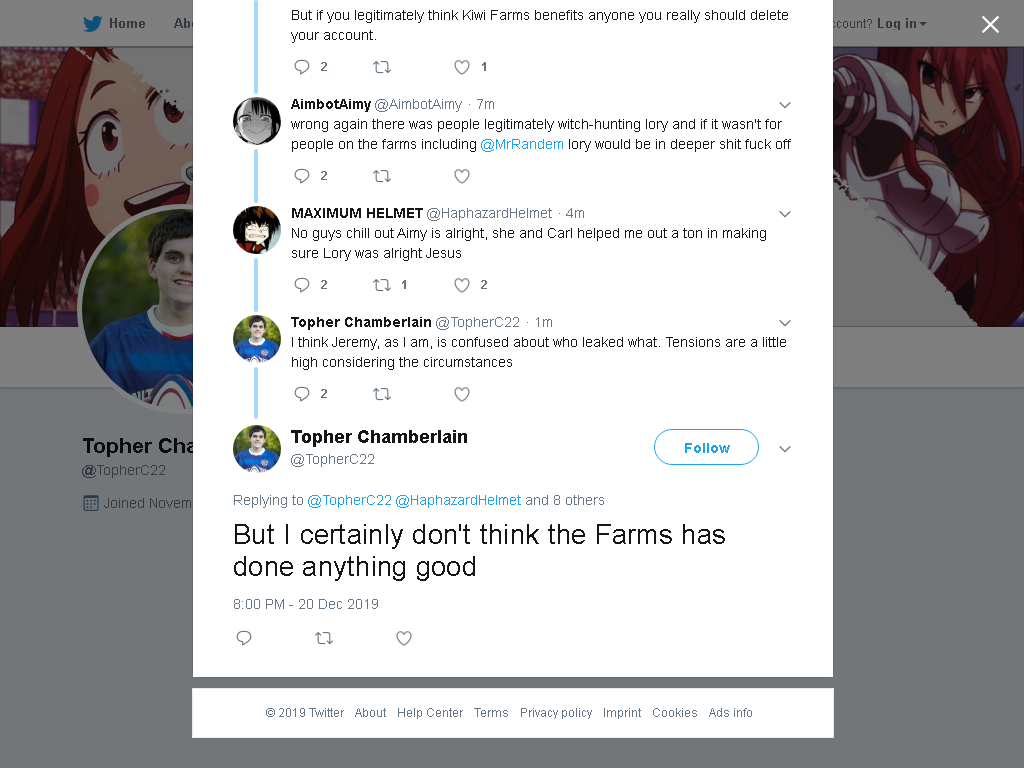Reply to the main Farms tweet
1024x768 pixels.
pyautogui.click(x=244, y=638)
